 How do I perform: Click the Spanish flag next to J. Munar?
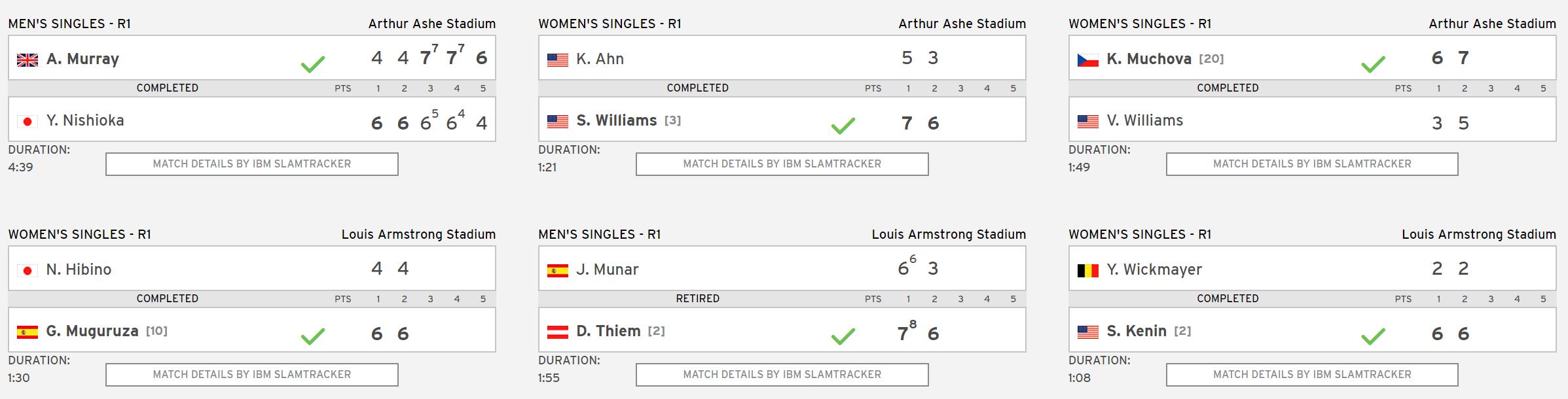coord(557,271)
